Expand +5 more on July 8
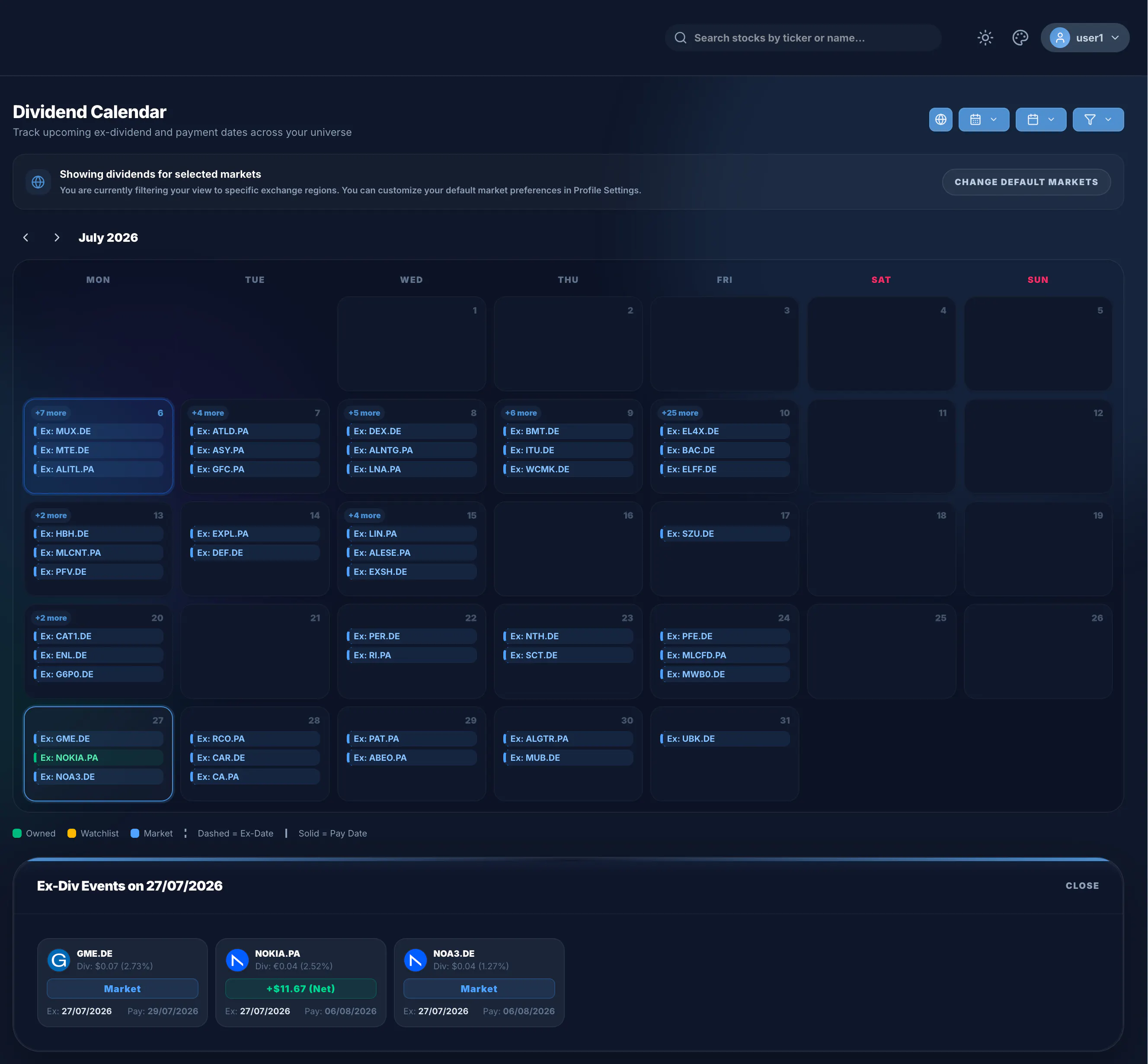Viewport: 1148px width, 1064px height. 364,413
